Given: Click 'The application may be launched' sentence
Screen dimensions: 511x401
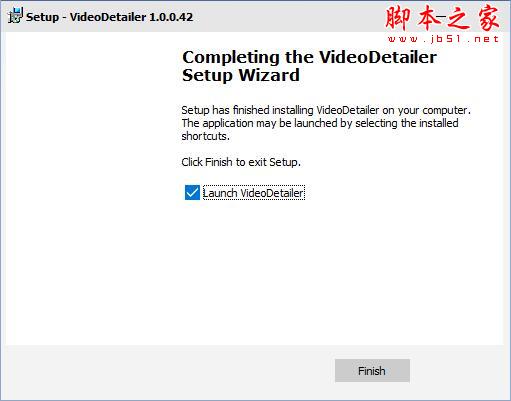Looking at the screenshot, I should 260,123.
